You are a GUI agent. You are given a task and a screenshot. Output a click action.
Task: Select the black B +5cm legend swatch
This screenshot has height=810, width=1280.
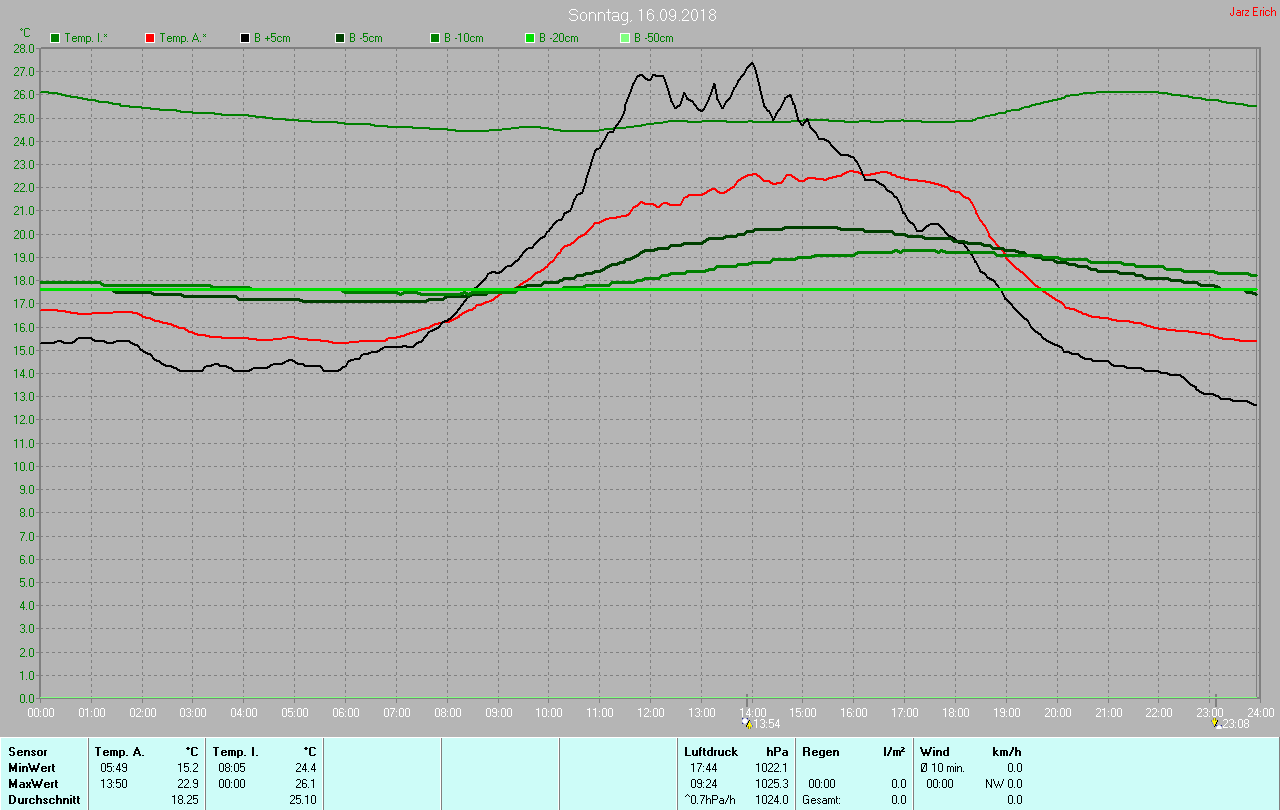[245, 38]
